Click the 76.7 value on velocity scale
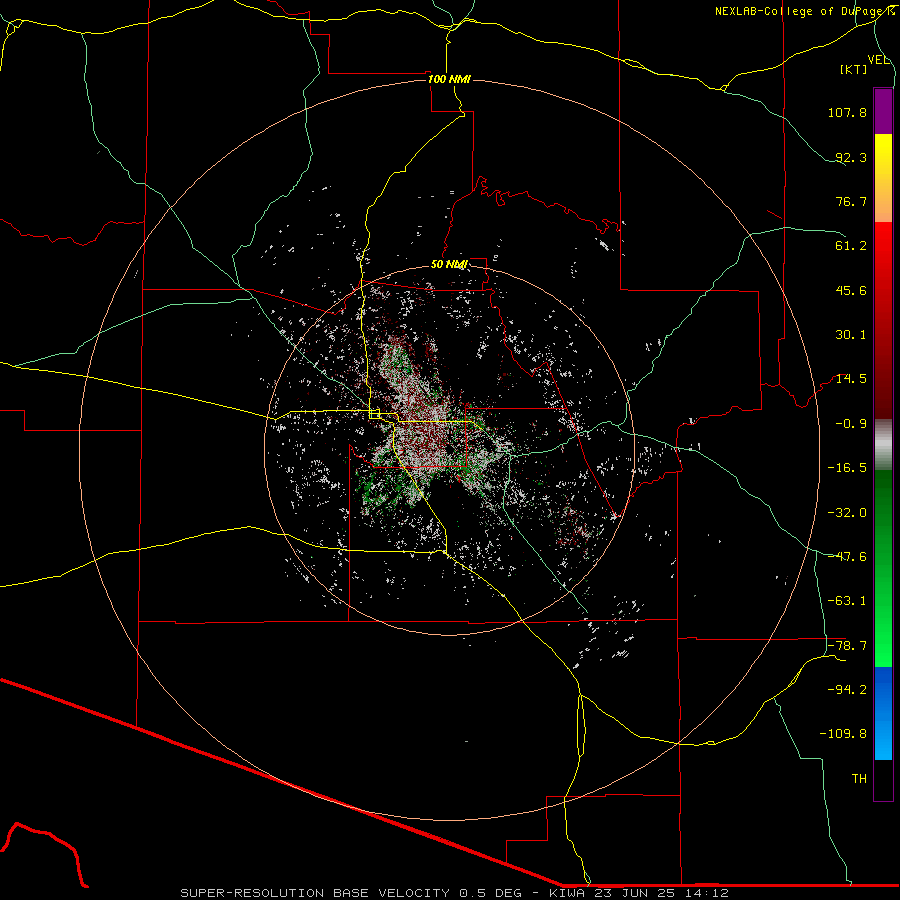 click(851, 201)
